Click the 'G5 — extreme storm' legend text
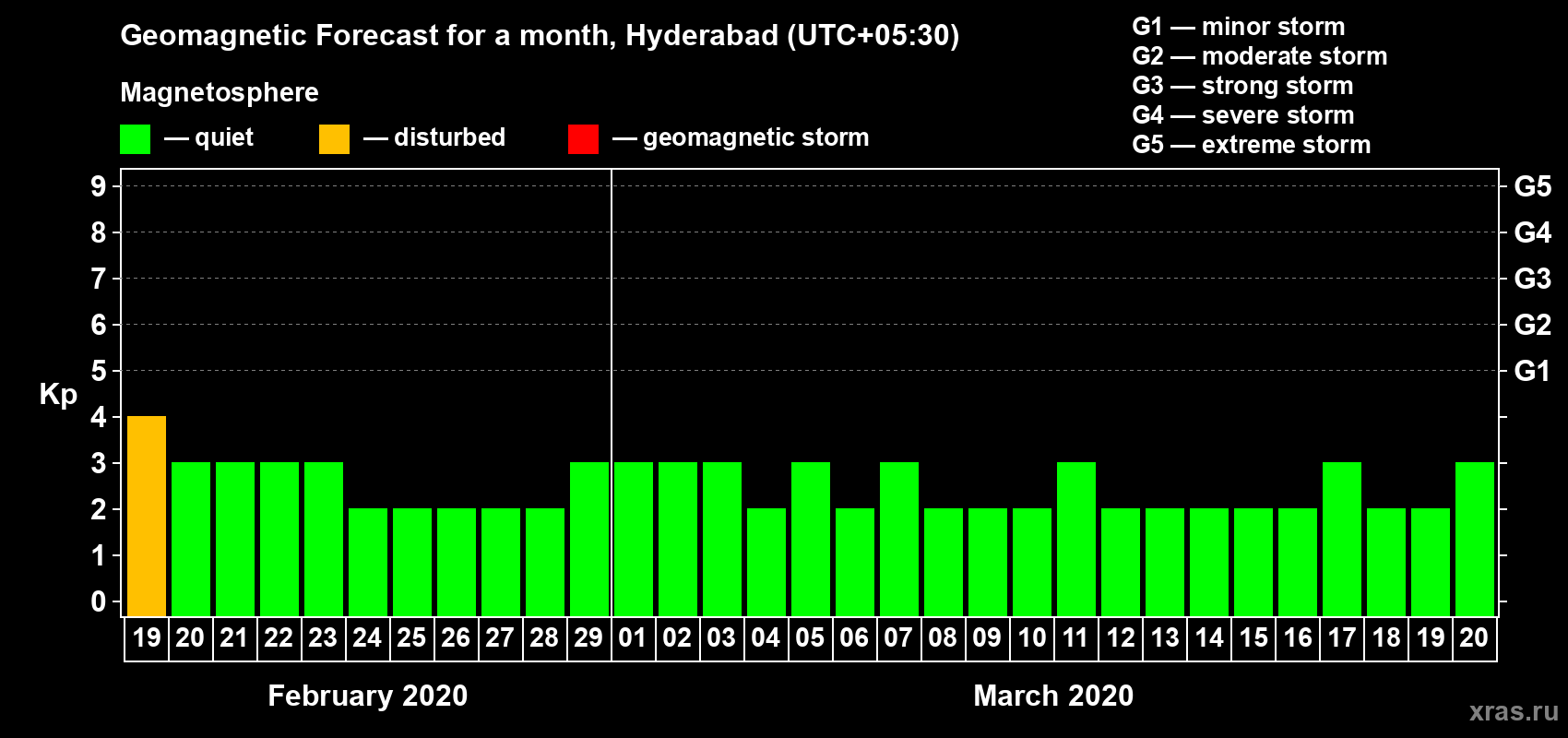The height and width of the screenshot is (738, 1568). [x=1251, y=145]
